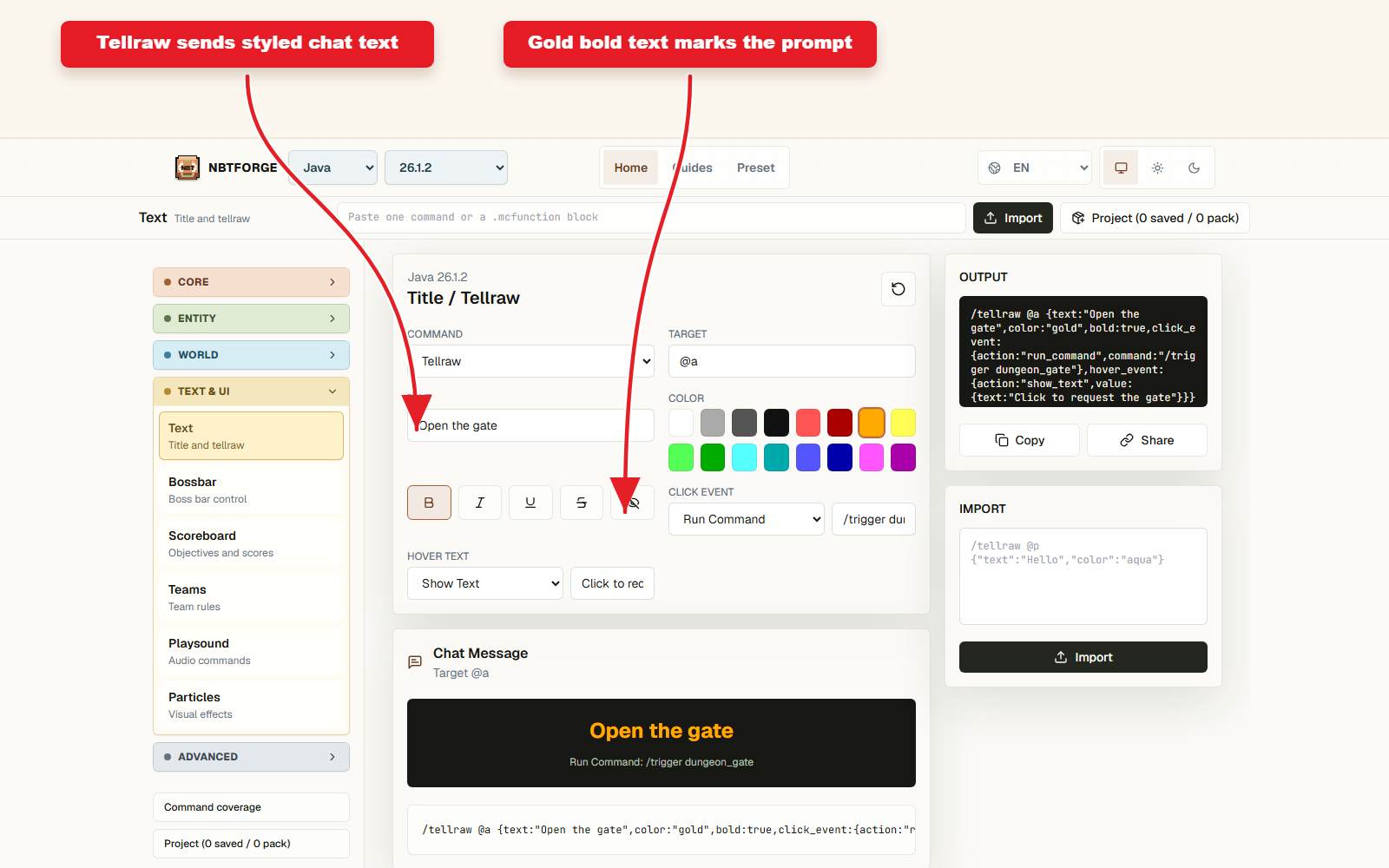Focus the Target @a input field
Viewport: 1389px width, 868px height.
pos(792,361)
